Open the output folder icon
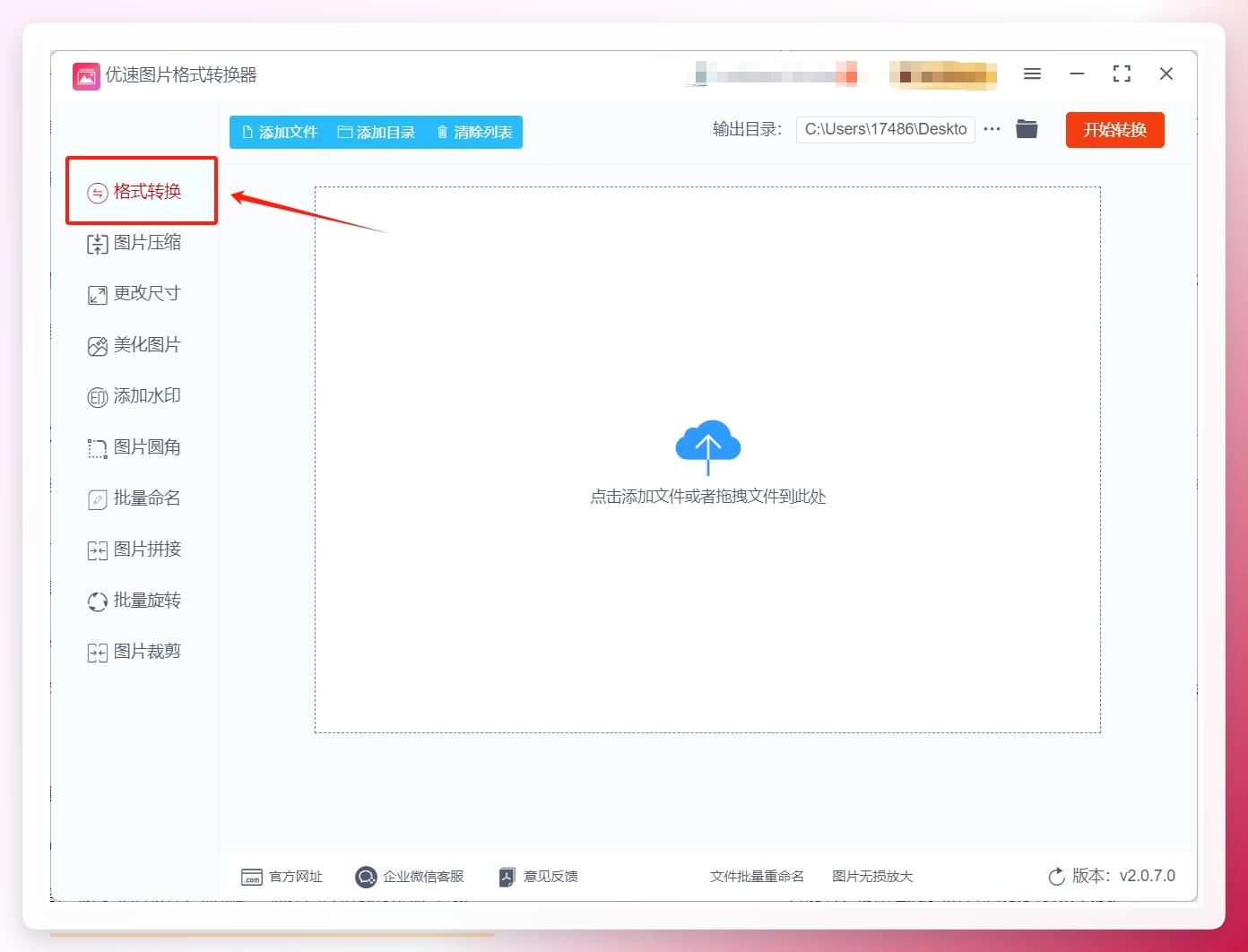Viewport: 1248px width, 952px height. click(x=1027, y=129)
